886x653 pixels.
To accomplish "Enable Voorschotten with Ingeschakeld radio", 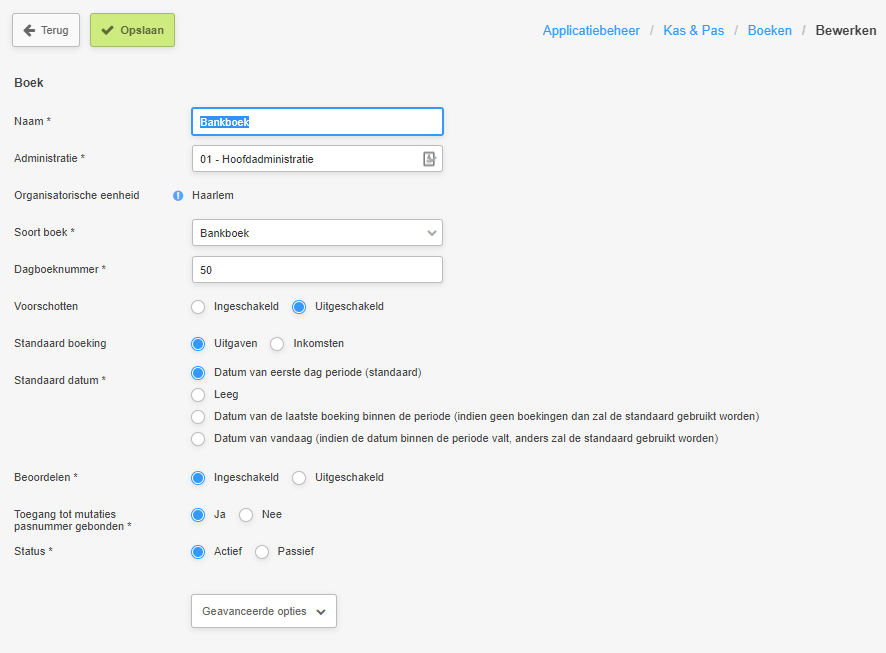I will pos(198,307).
